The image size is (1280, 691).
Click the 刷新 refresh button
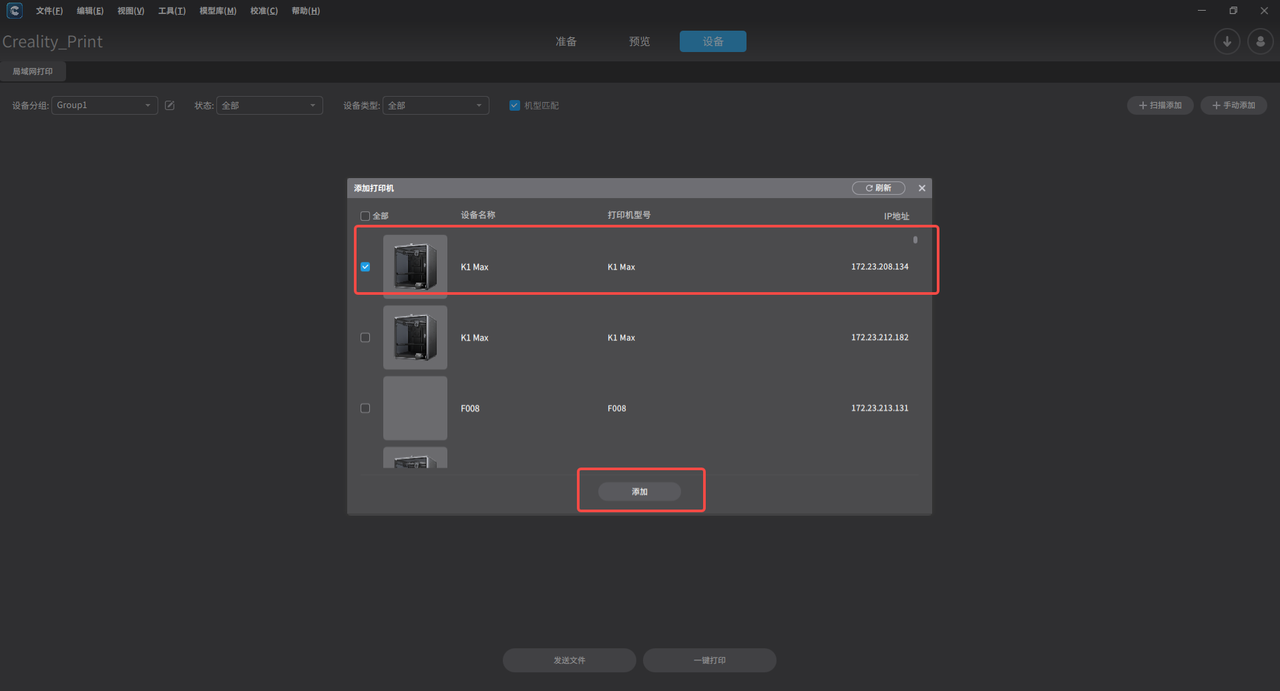879,188
